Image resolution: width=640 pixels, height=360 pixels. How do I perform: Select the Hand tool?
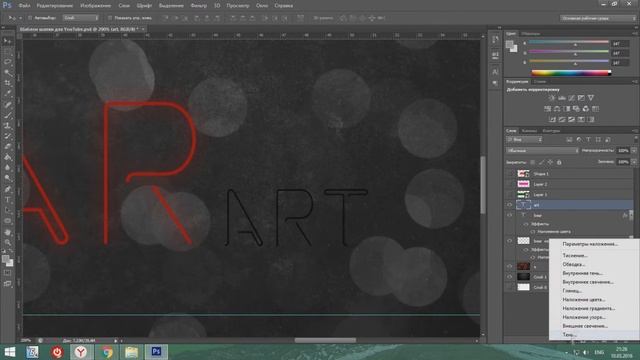tap(7, 232)
